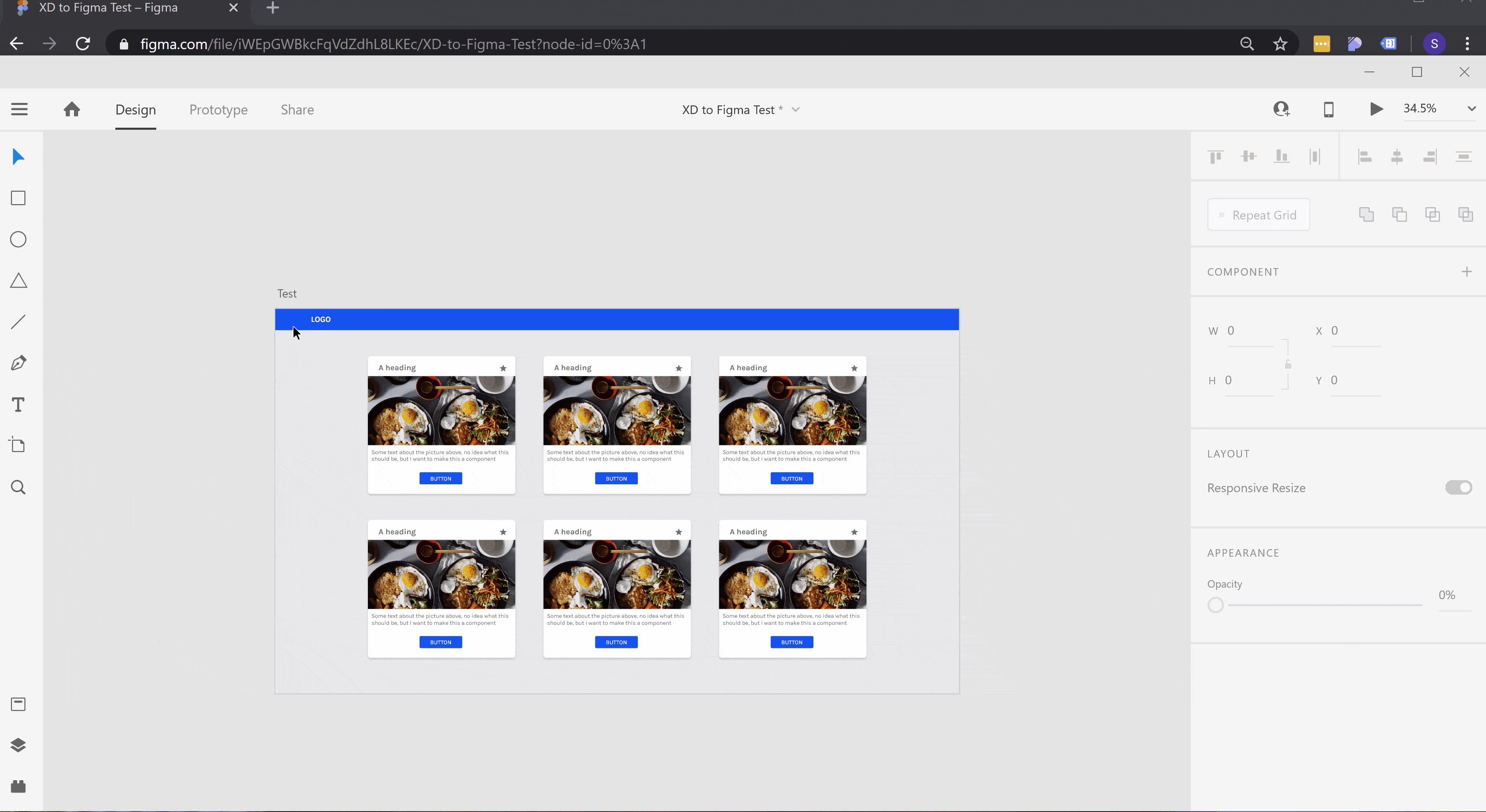Select the Artboard tool
Screen dimensions: 1486x812
click(19, 445)
